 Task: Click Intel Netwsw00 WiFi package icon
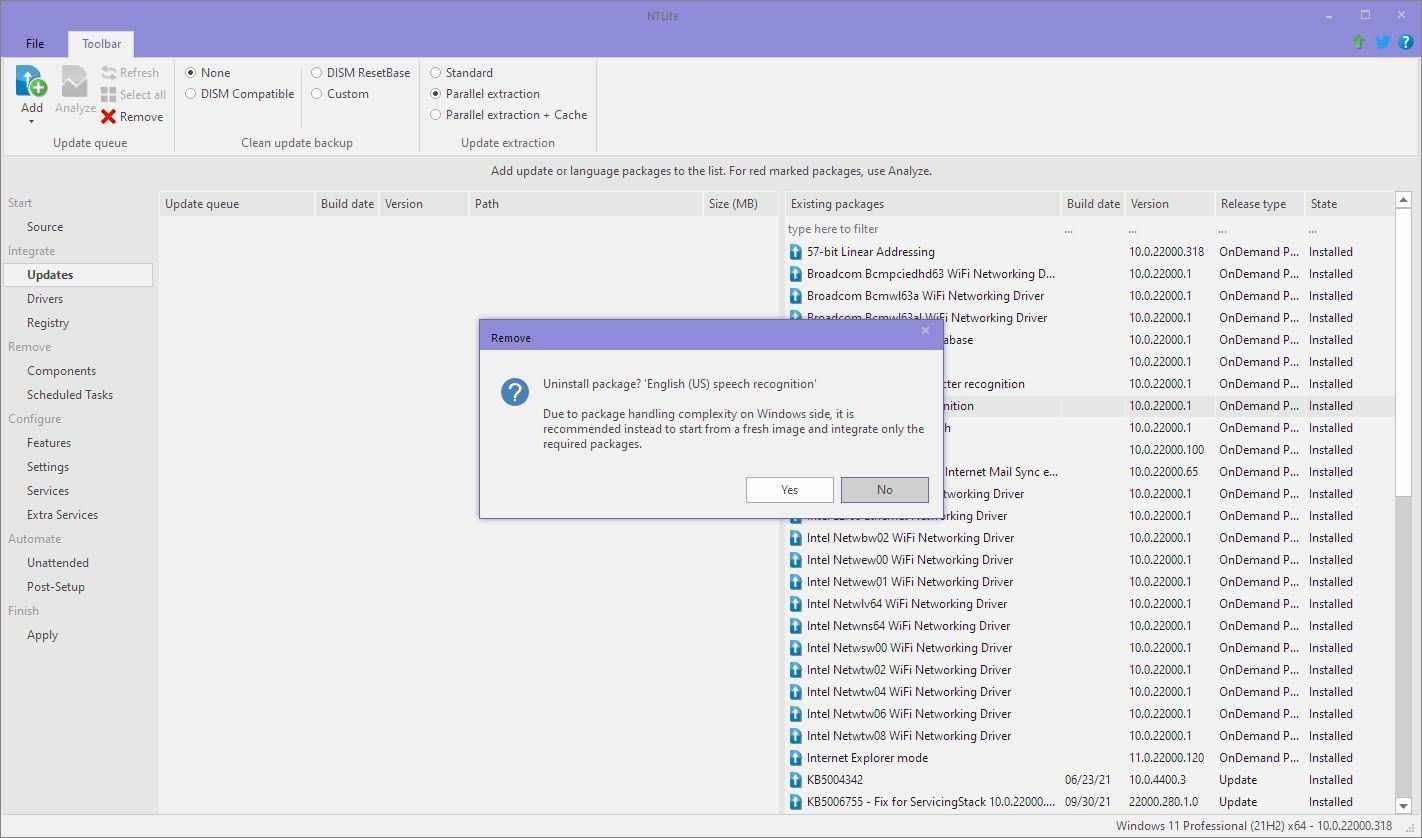click(x=796, y=648)
